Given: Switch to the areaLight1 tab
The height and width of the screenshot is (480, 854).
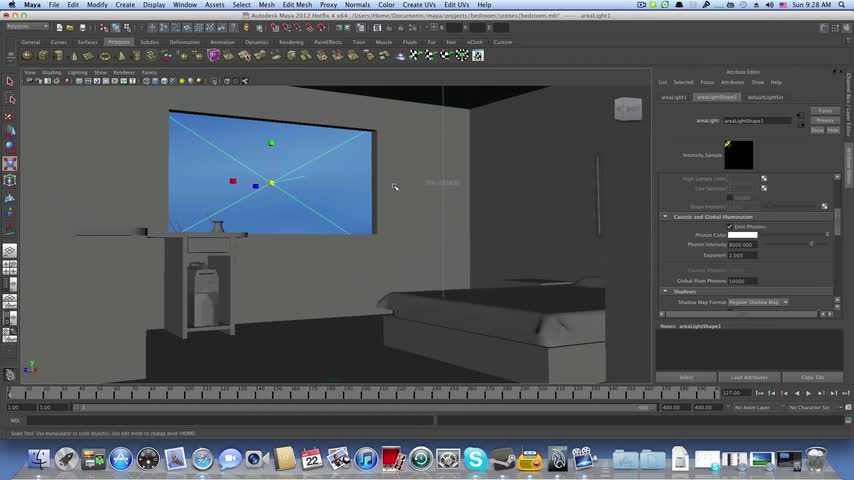Looking at the screenshot, I should (x=674, y=97).
